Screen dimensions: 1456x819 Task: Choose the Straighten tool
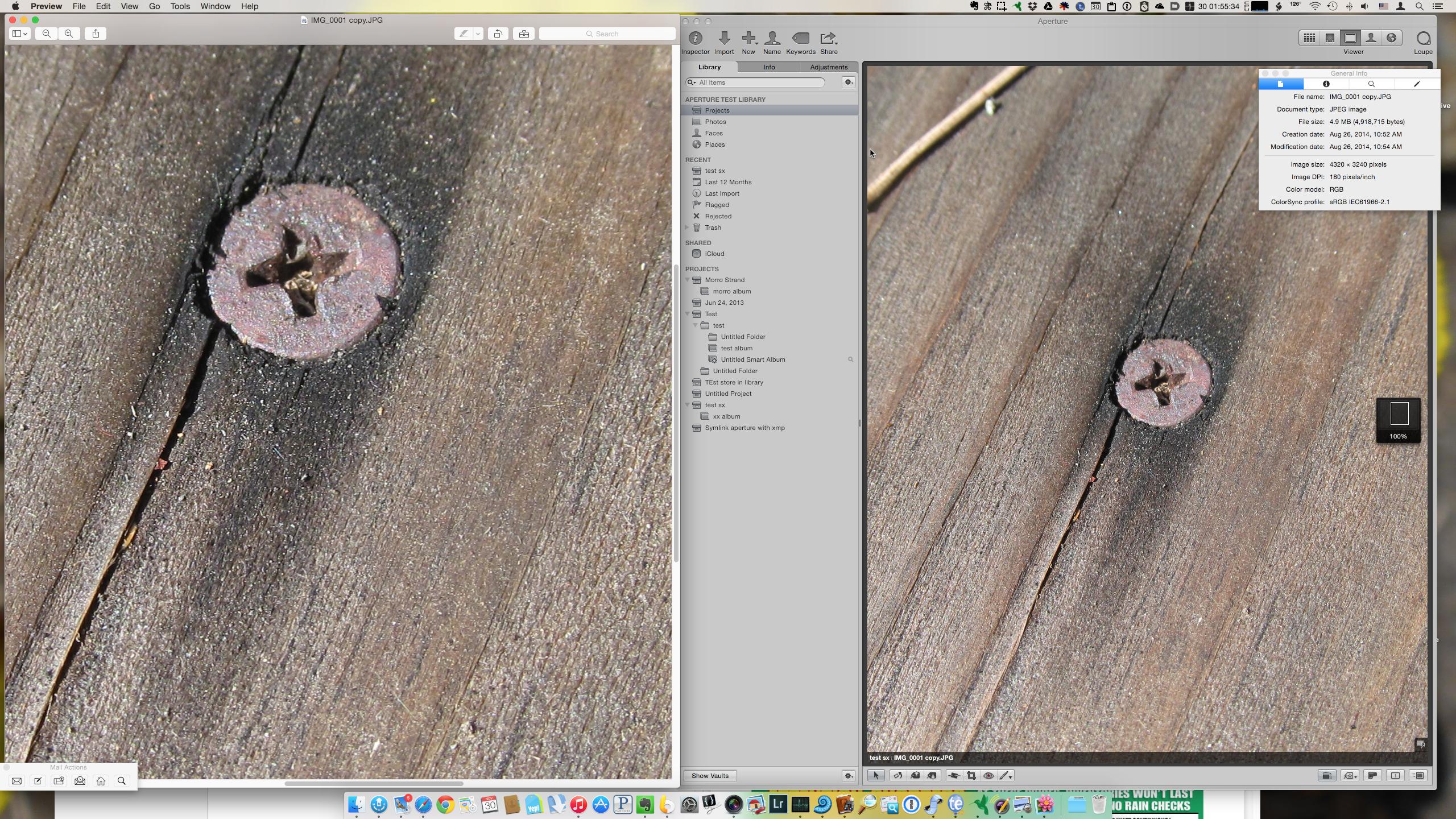click(x=954, y=776)
